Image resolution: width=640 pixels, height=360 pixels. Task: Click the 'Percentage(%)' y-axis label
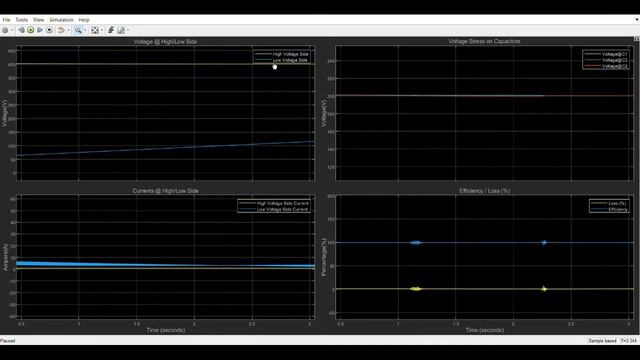324,257
